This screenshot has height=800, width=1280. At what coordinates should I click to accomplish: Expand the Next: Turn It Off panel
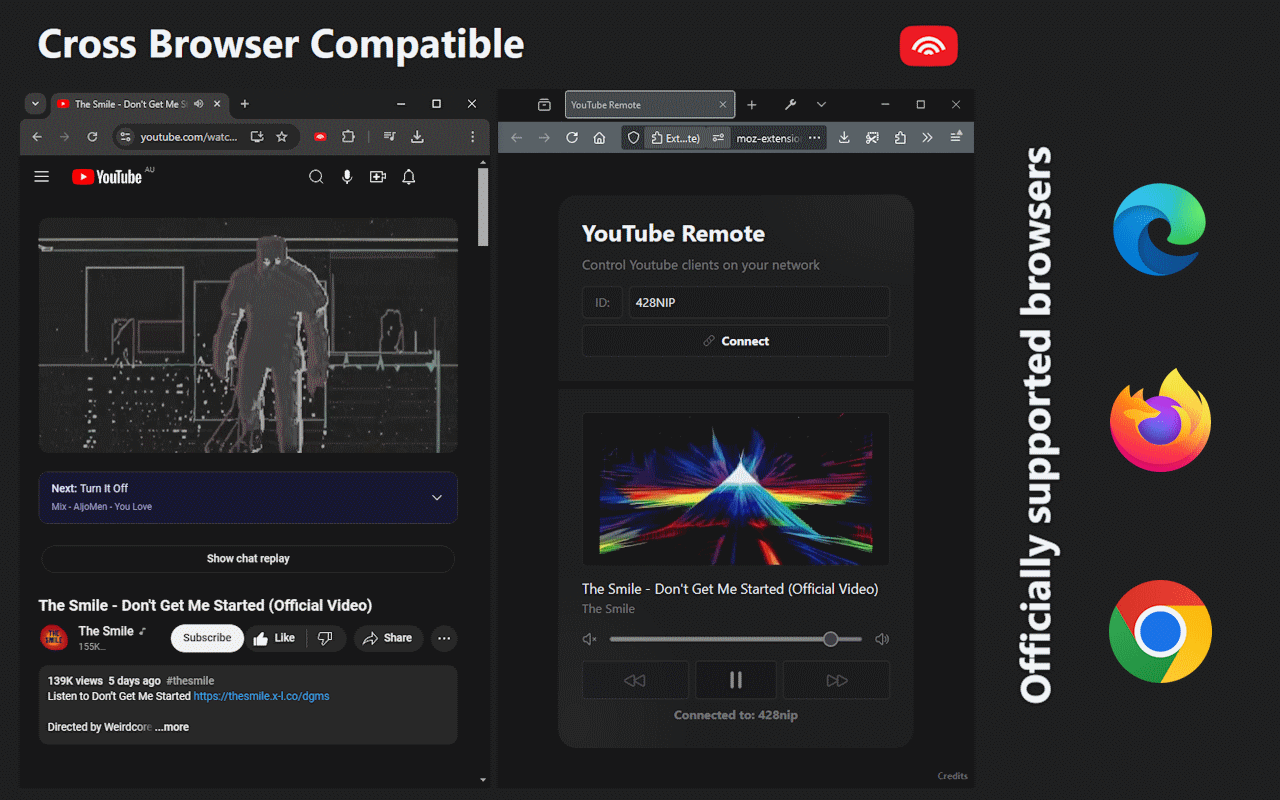437,497
